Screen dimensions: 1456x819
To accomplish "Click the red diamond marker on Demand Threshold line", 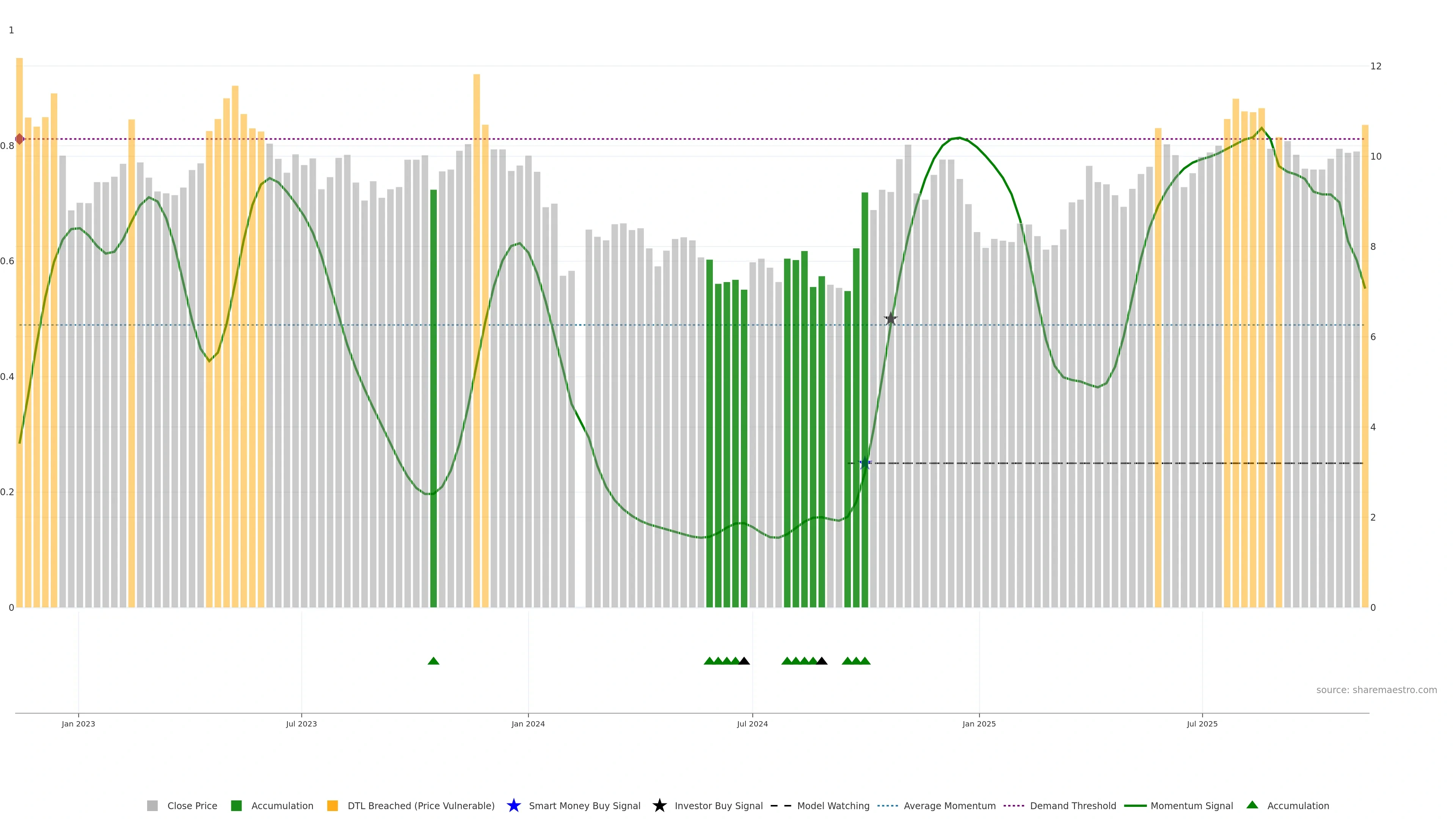I will tap(20, 139).
